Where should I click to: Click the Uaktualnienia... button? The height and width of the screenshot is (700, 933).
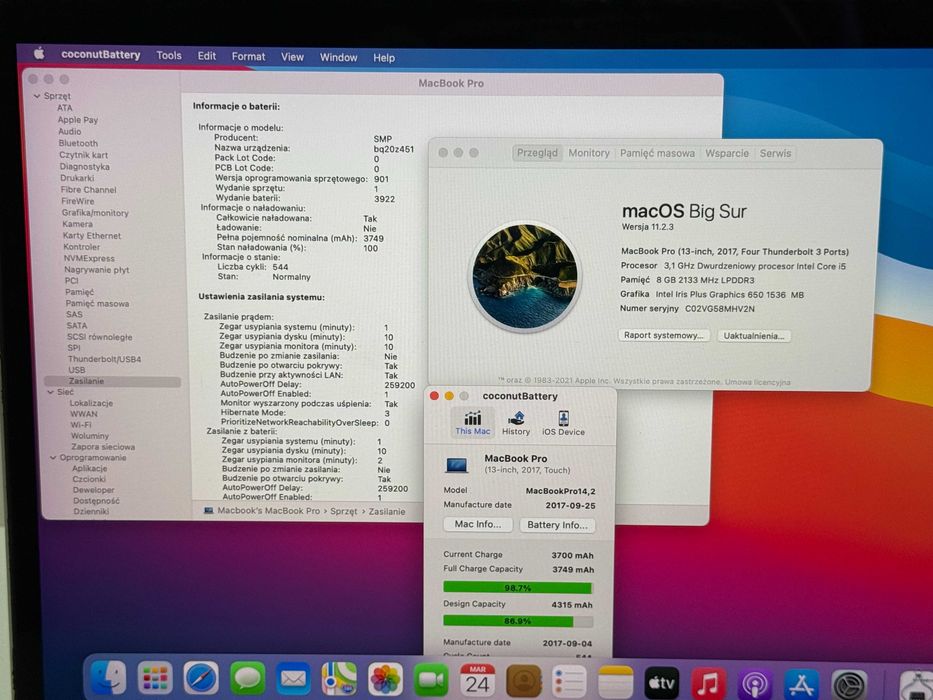[x=754, y=336]
